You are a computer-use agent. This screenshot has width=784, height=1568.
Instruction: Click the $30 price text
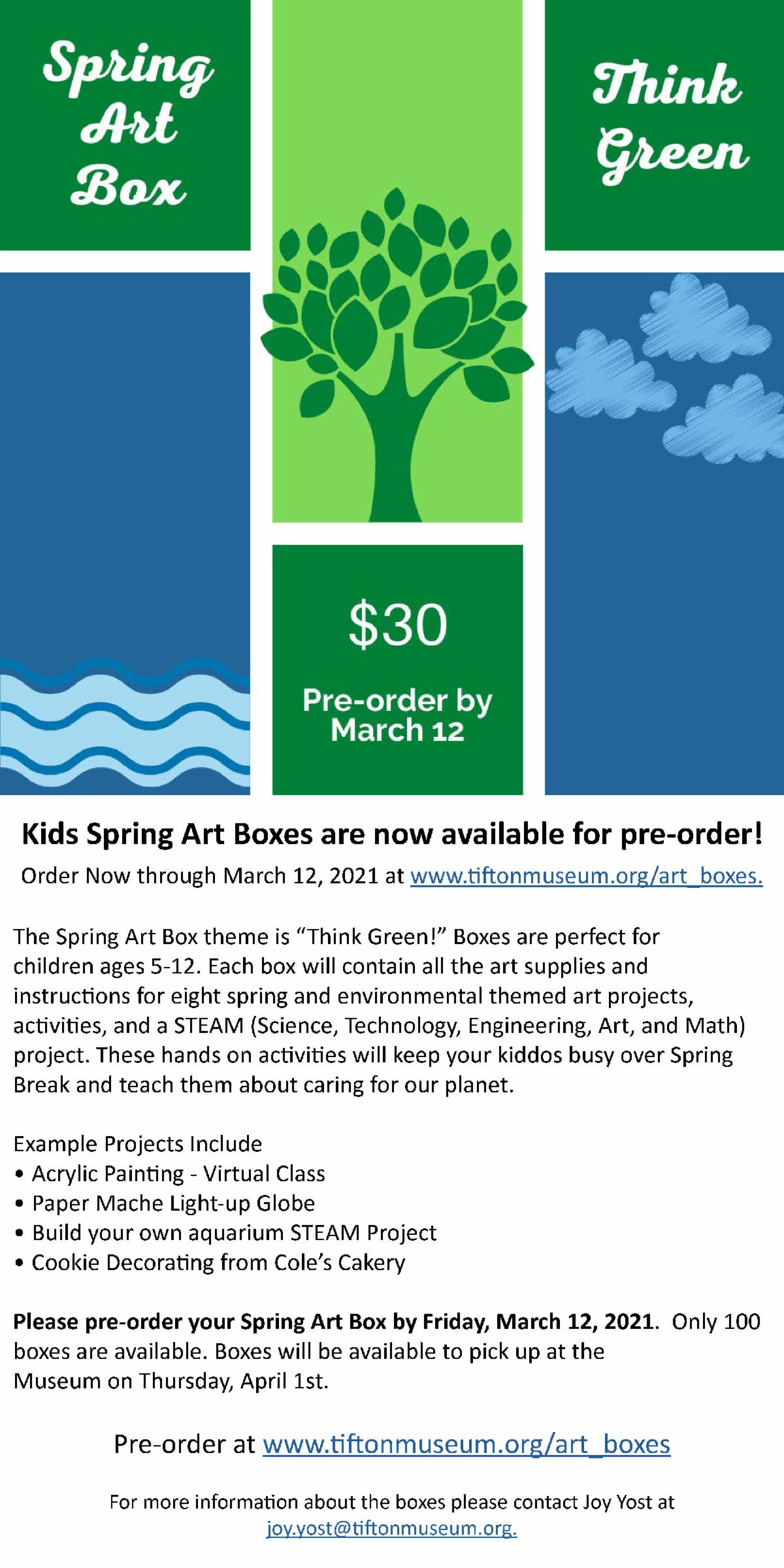point(397,625)
